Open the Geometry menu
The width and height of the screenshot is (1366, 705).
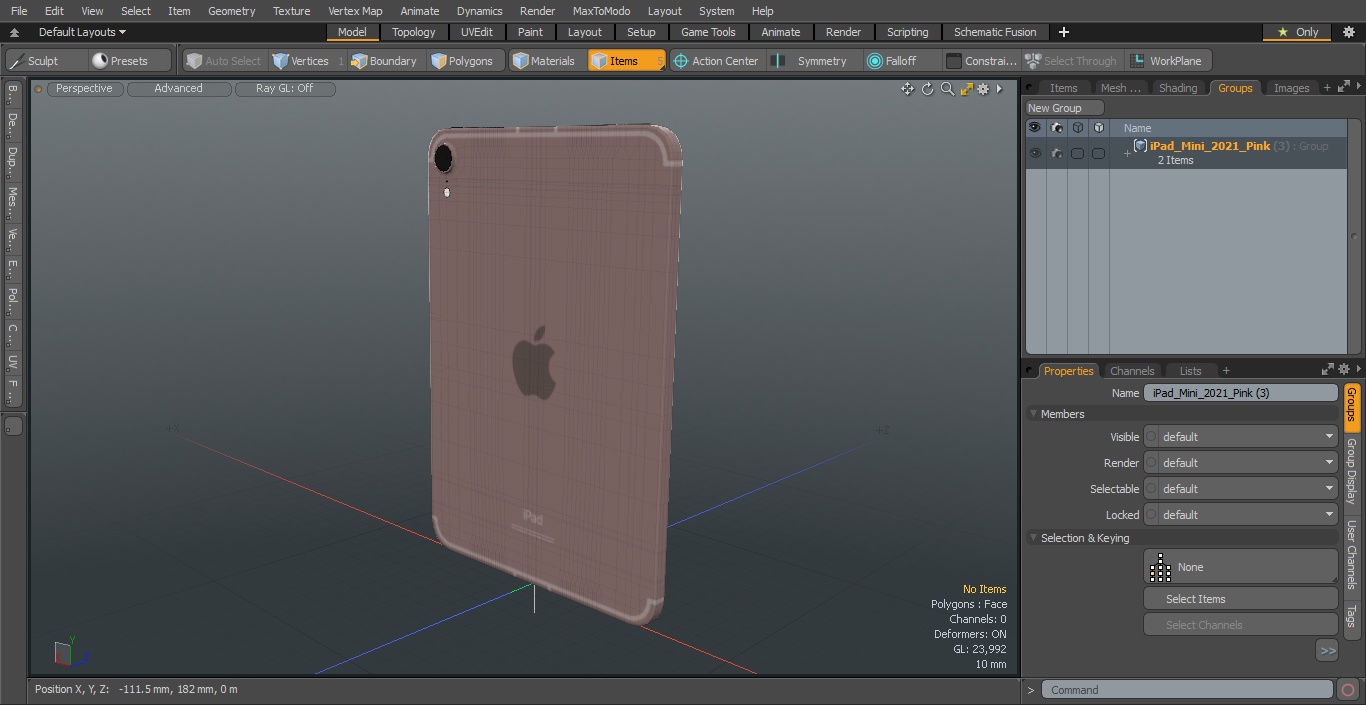point(232,11)
